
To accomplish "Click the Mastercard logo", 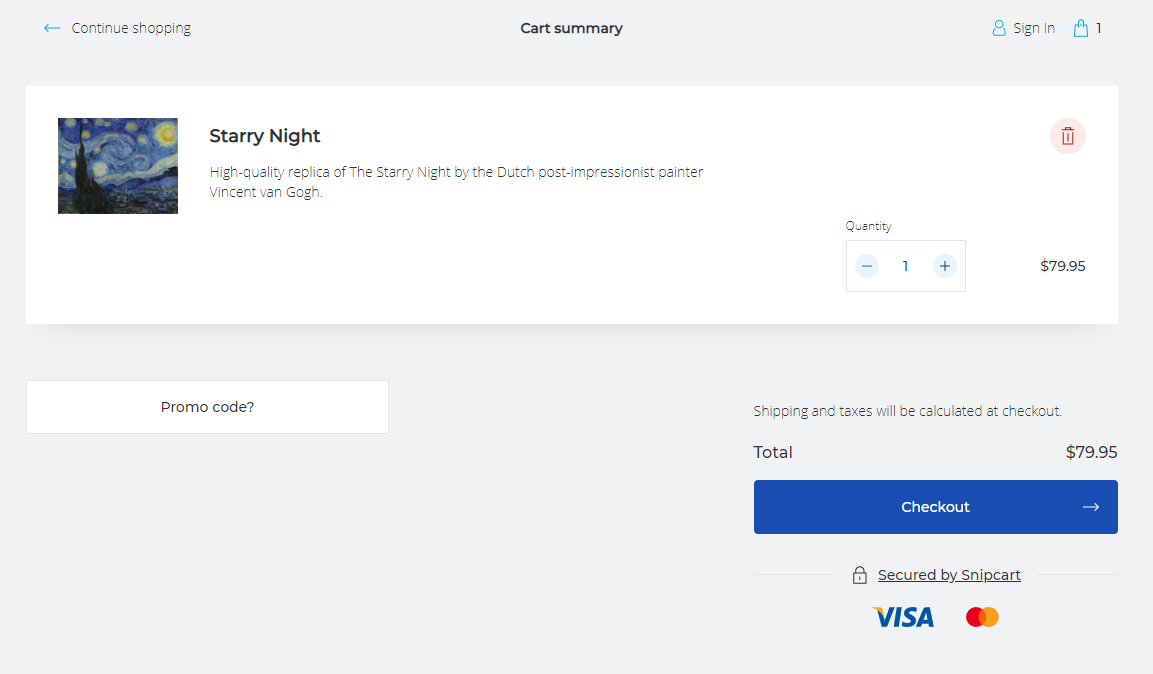I will pos(982,617).
